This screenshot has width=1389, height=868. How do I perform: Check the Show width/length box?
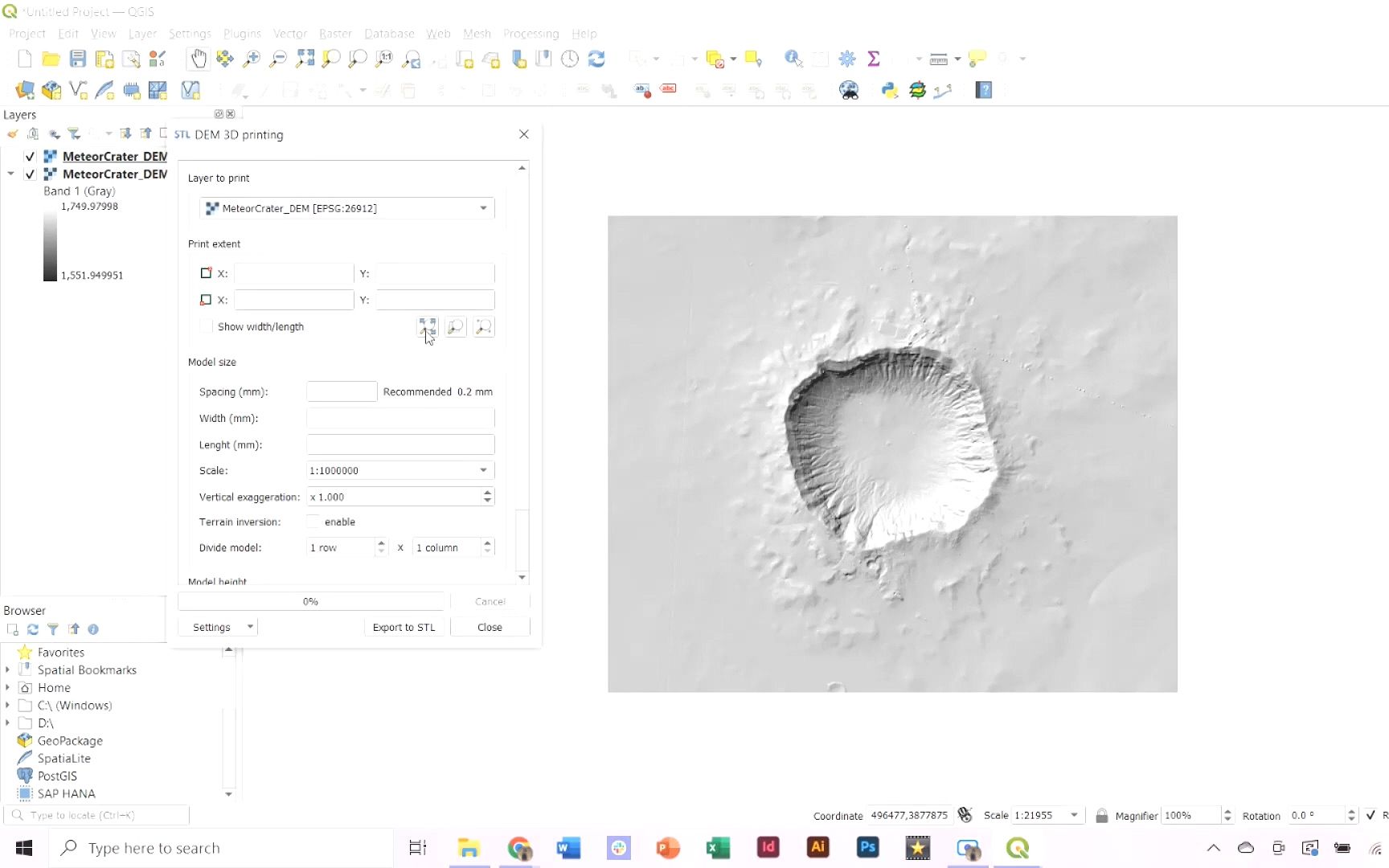coord(206,326)
